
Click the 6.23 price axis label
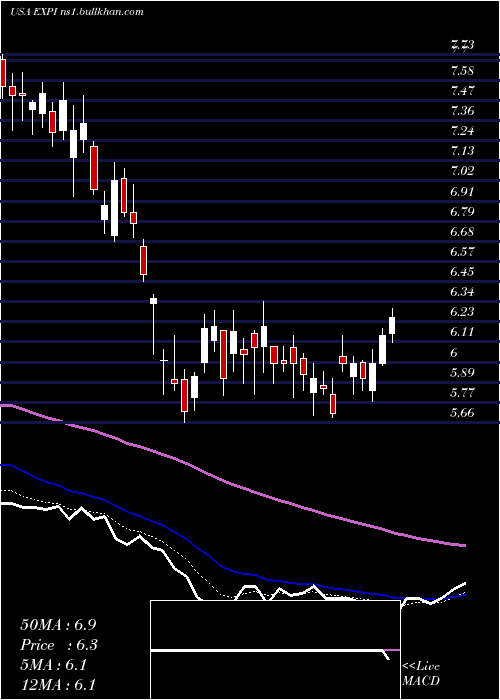point(462,312)
